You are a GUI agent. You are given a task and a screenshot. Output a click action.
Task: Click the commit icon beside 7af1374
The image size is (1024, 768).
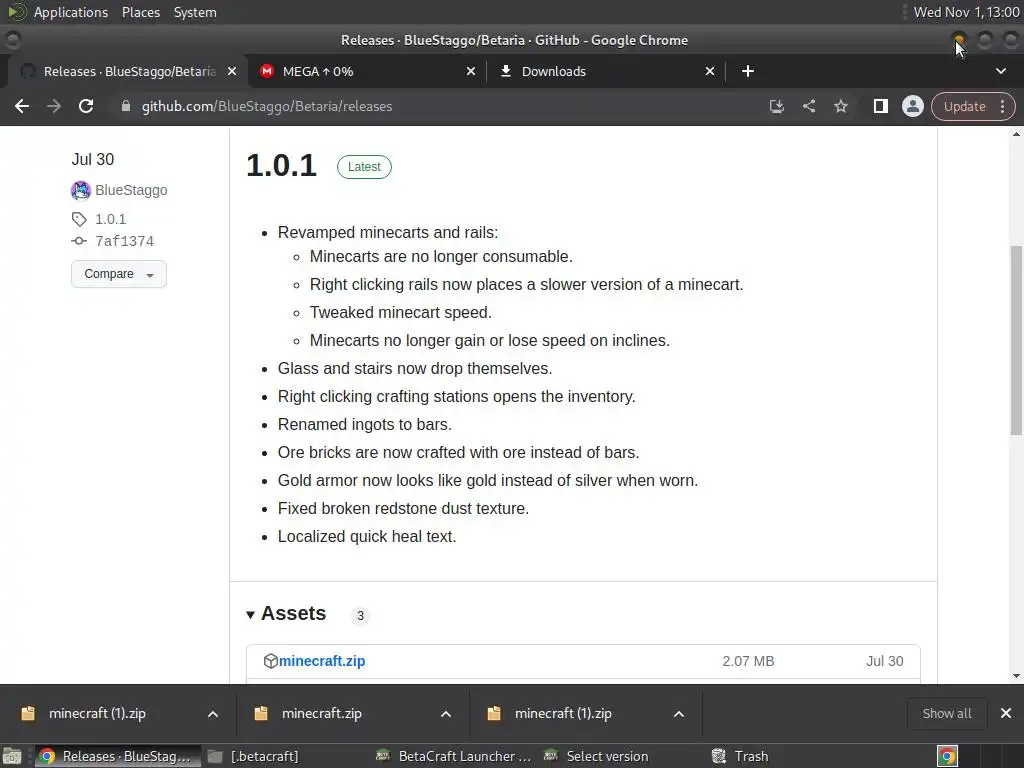click(79, 241)
